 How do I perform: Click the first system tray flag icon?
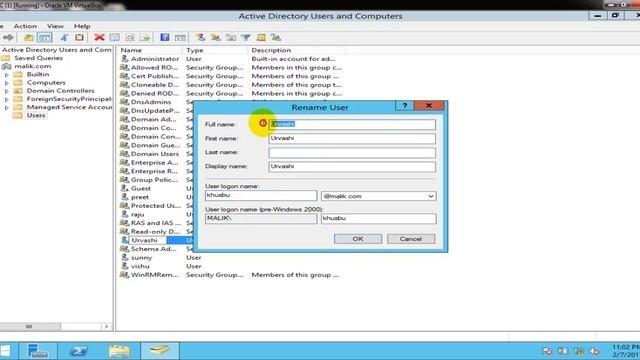pos(547,351)
